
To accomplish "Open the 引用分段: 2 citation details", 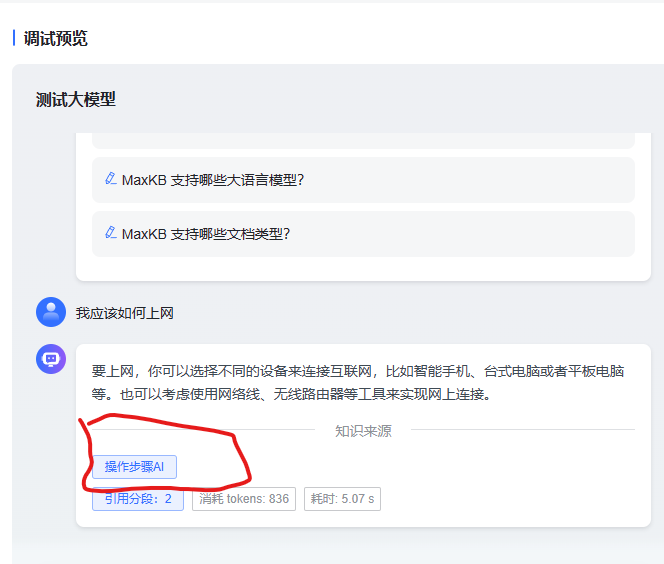I will click(138, 499).
